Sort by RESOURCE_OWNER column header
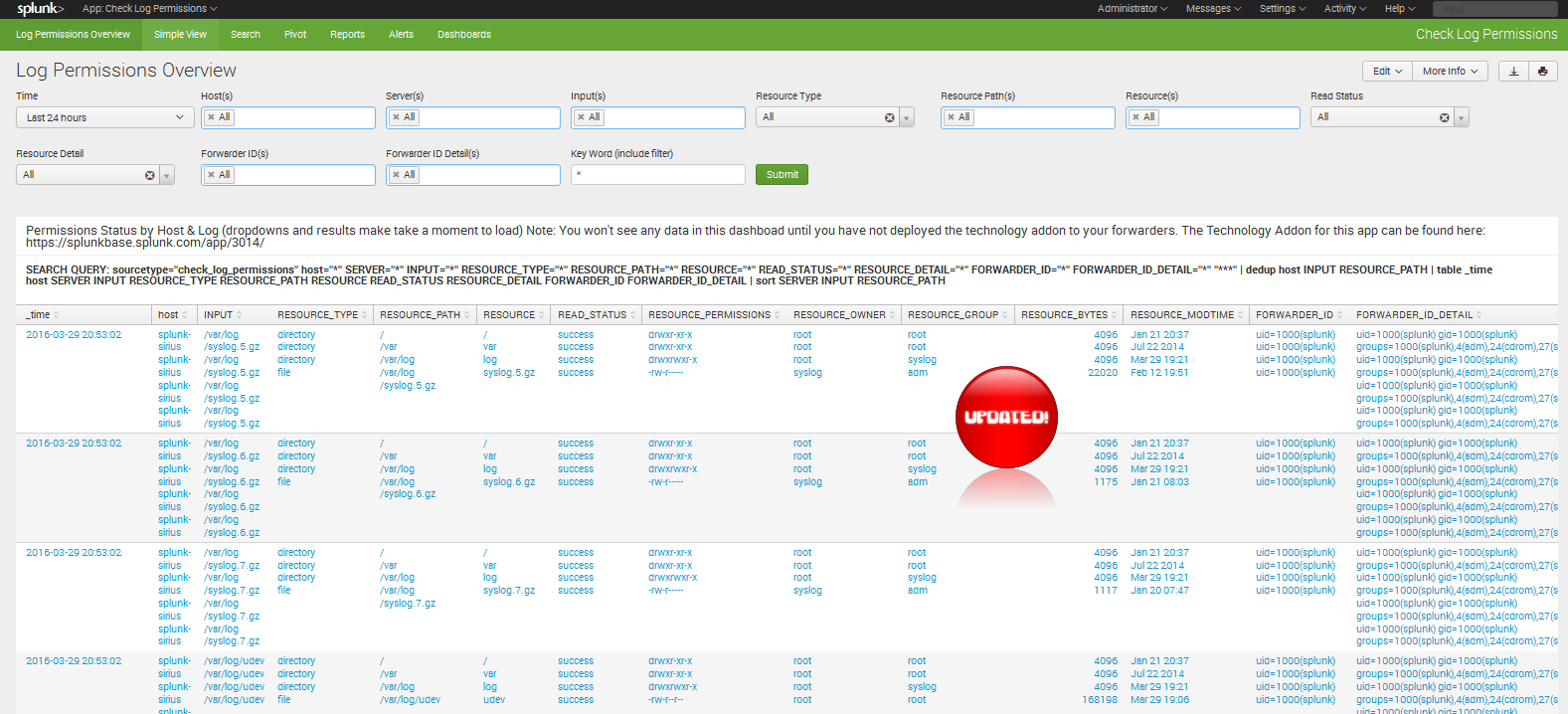This screenshot has height=714, width=1568. coord(843,315)
